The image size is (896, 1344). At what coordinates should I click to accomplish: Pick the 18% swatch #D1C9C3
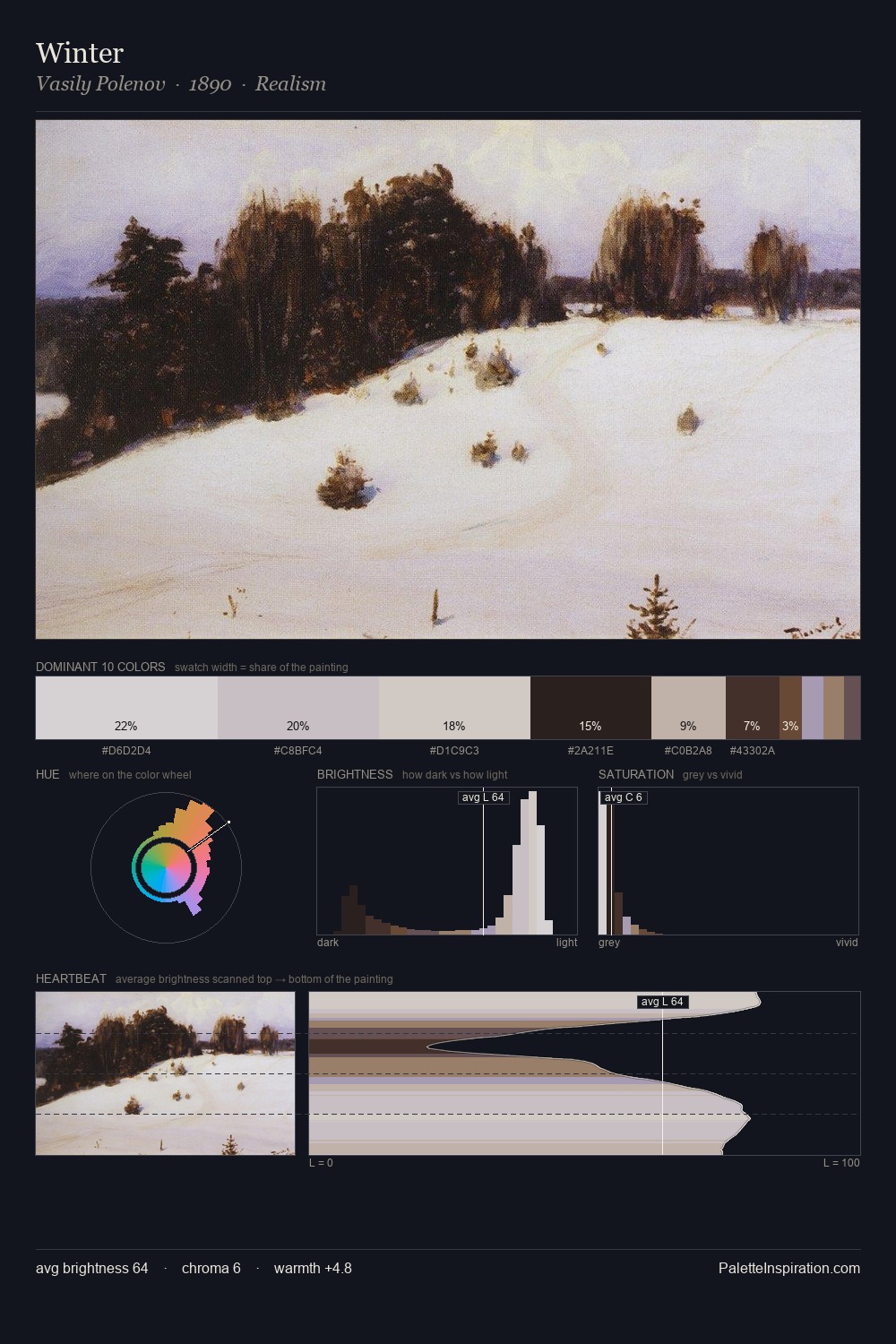[454, 708]
